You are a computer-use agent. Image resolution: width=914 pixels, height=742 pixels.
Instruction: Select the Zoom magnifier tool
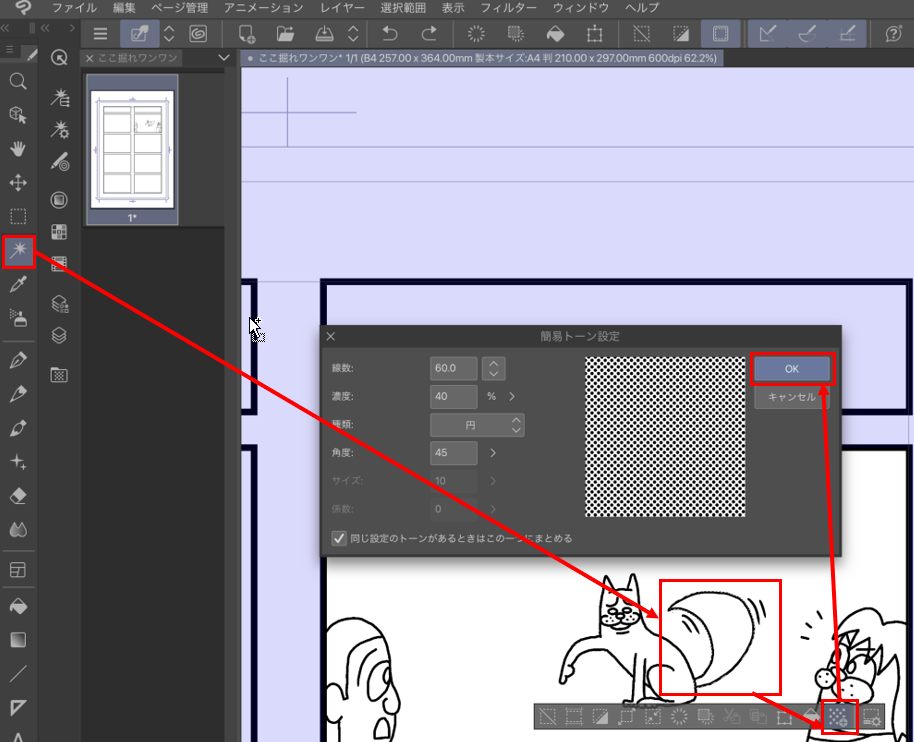coord(18,81)
